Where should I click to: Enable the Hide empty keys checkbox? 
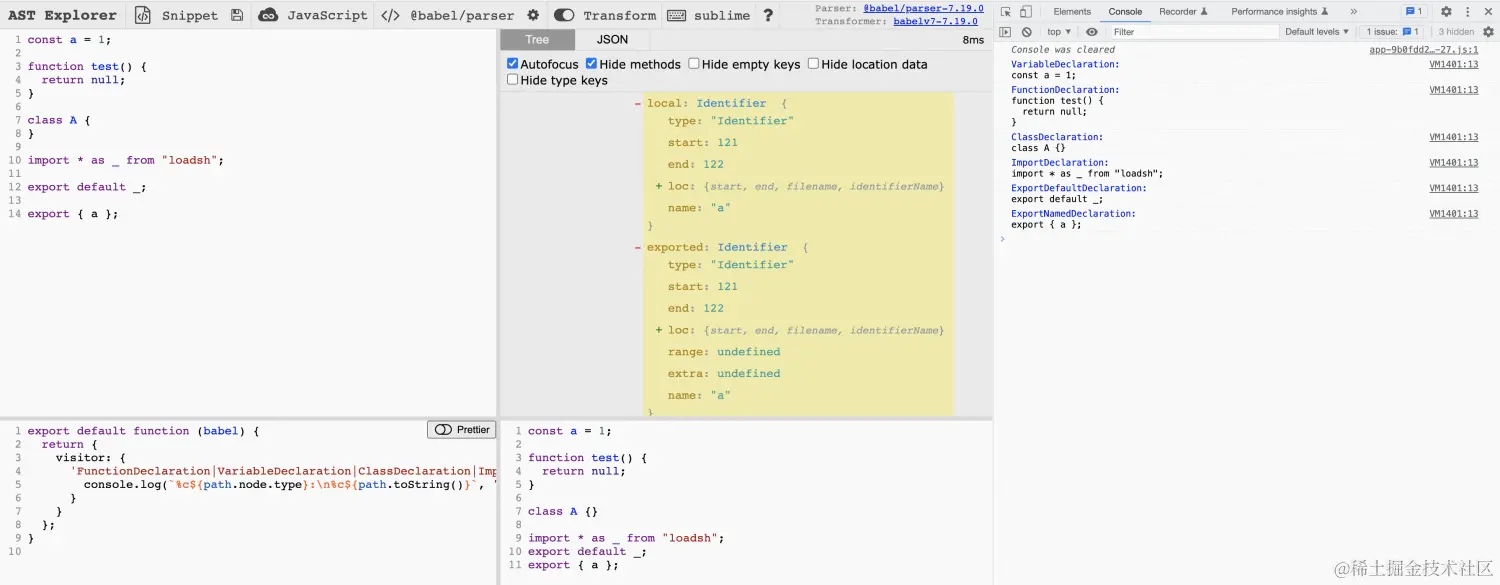click(694, 64)
